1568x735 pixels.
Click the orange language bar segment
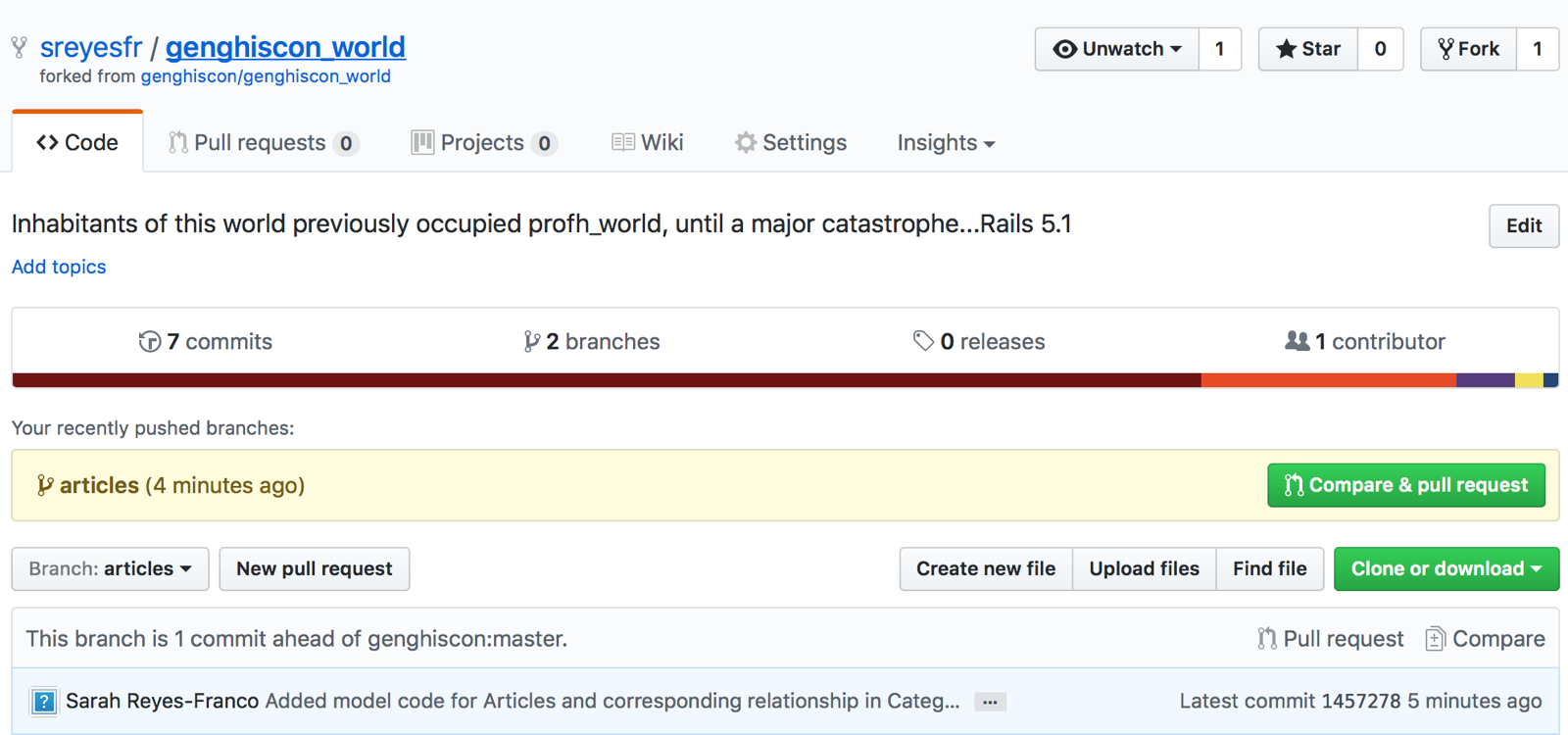[x=1329, y=380]
